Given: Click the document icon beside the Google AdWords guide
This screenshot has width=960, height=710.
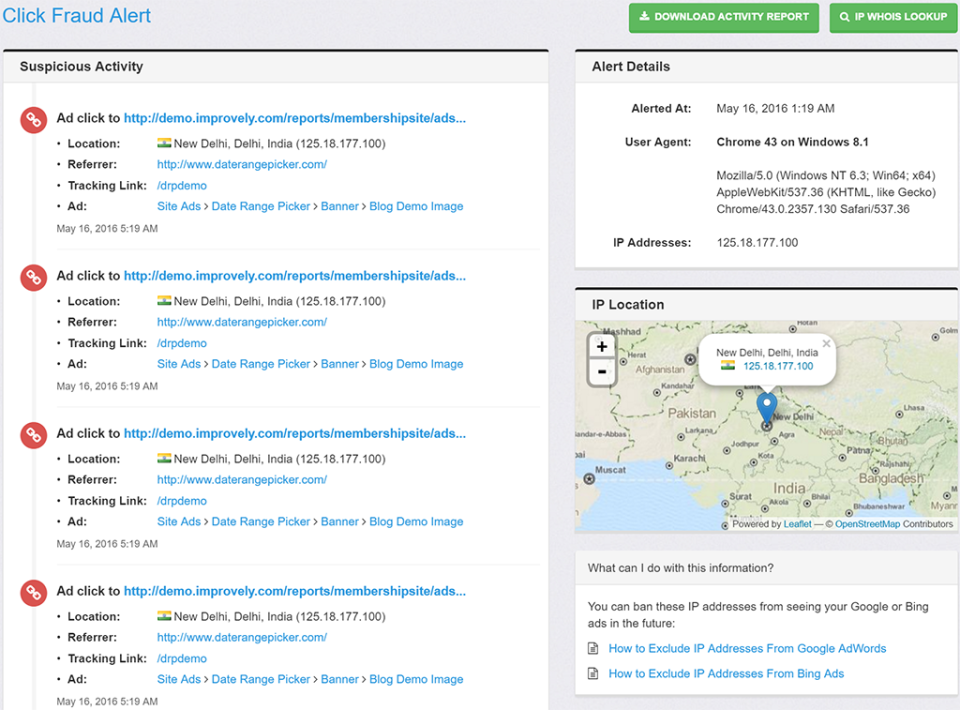Looking at the screenshot, I should (595, 648).
